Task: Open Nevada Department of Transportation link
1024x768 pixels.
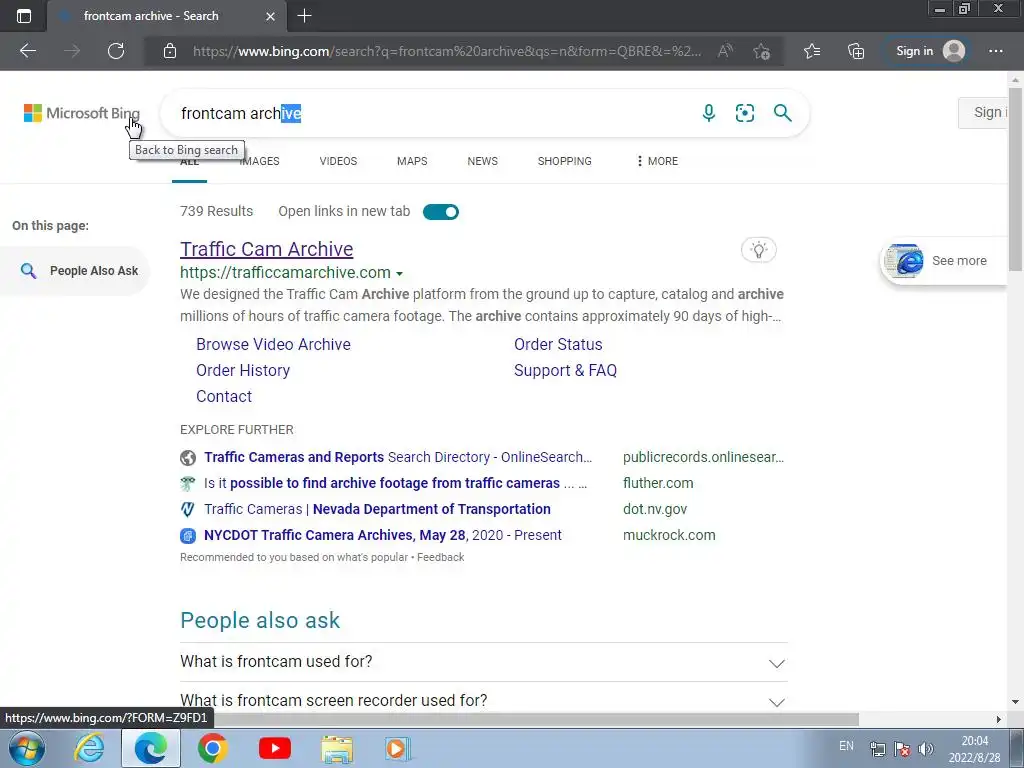Action: [377, 509]
